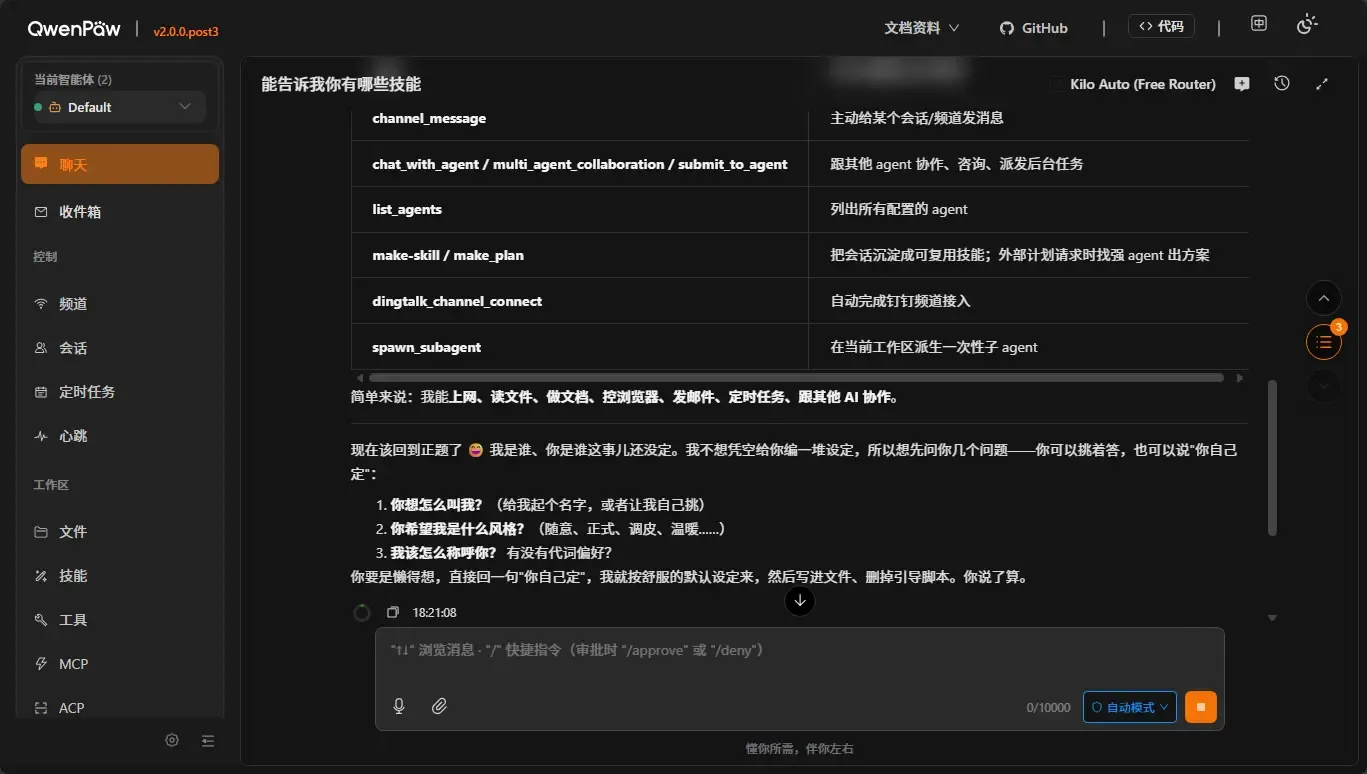1367x774 pixels.
Task: Click version label v2.0.0.post3
Action: pyautogui.click(x=186, y=32)
